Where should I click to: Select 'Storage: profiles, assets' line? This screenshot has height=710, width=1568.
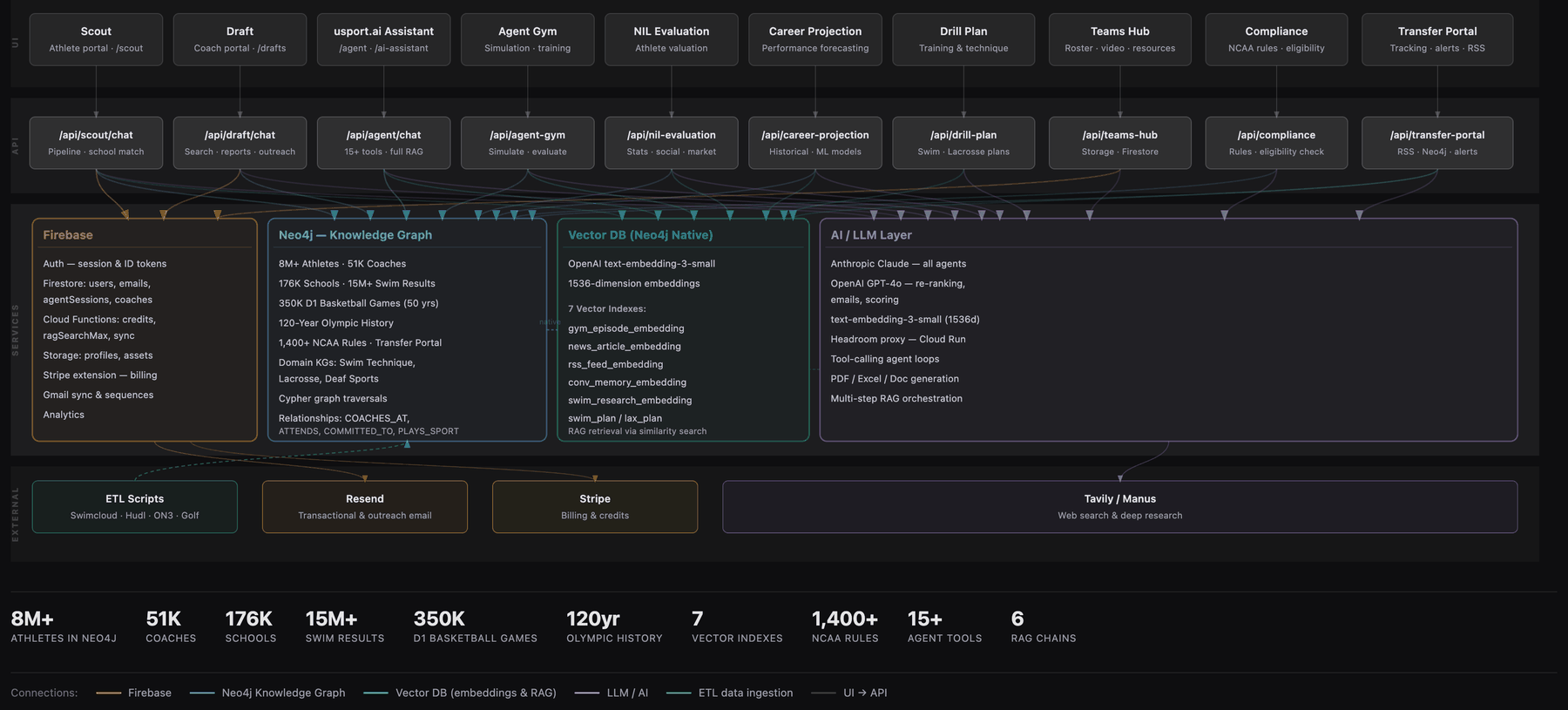click(98, 355)
